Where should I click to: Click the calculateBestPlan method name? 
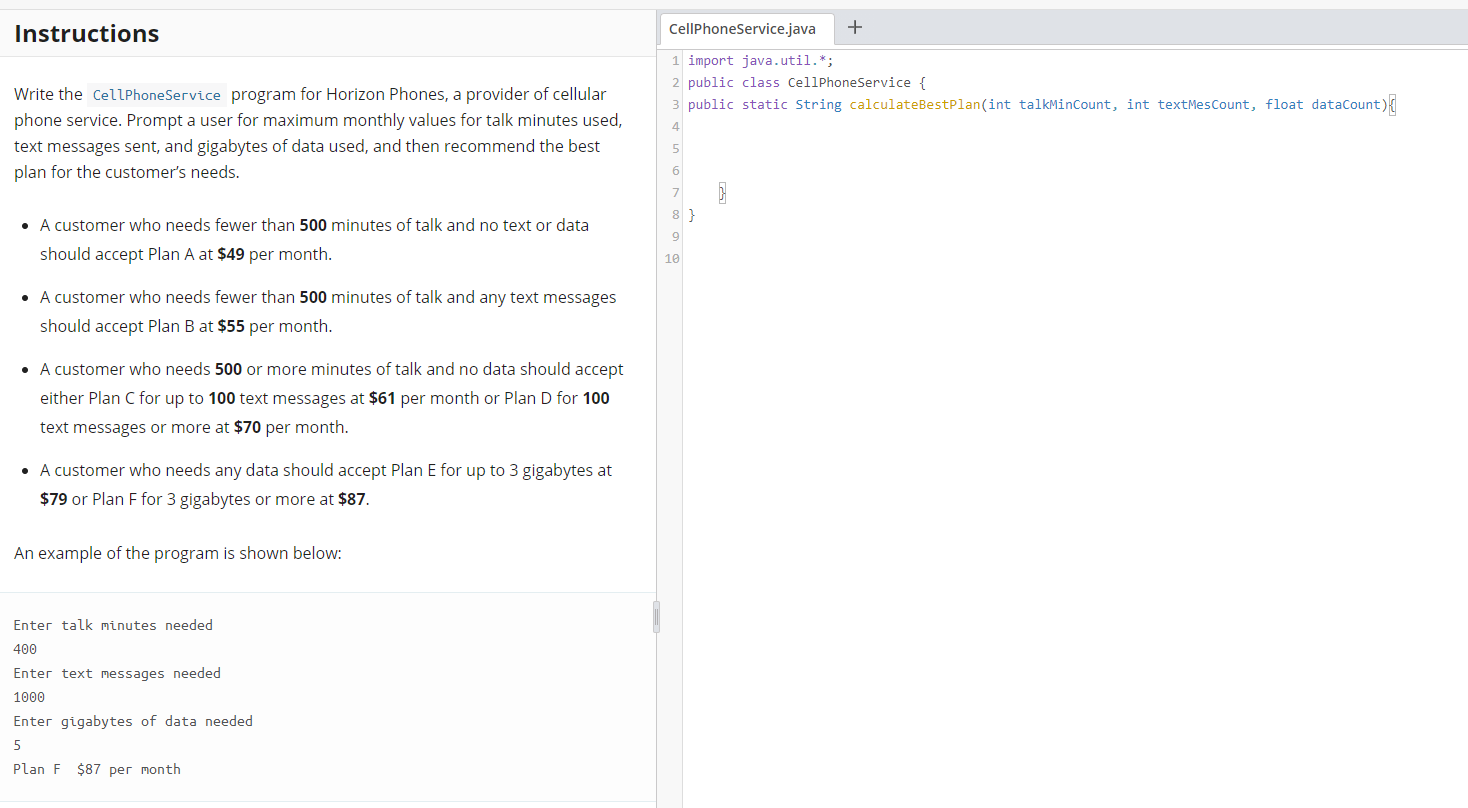[913, 104]
